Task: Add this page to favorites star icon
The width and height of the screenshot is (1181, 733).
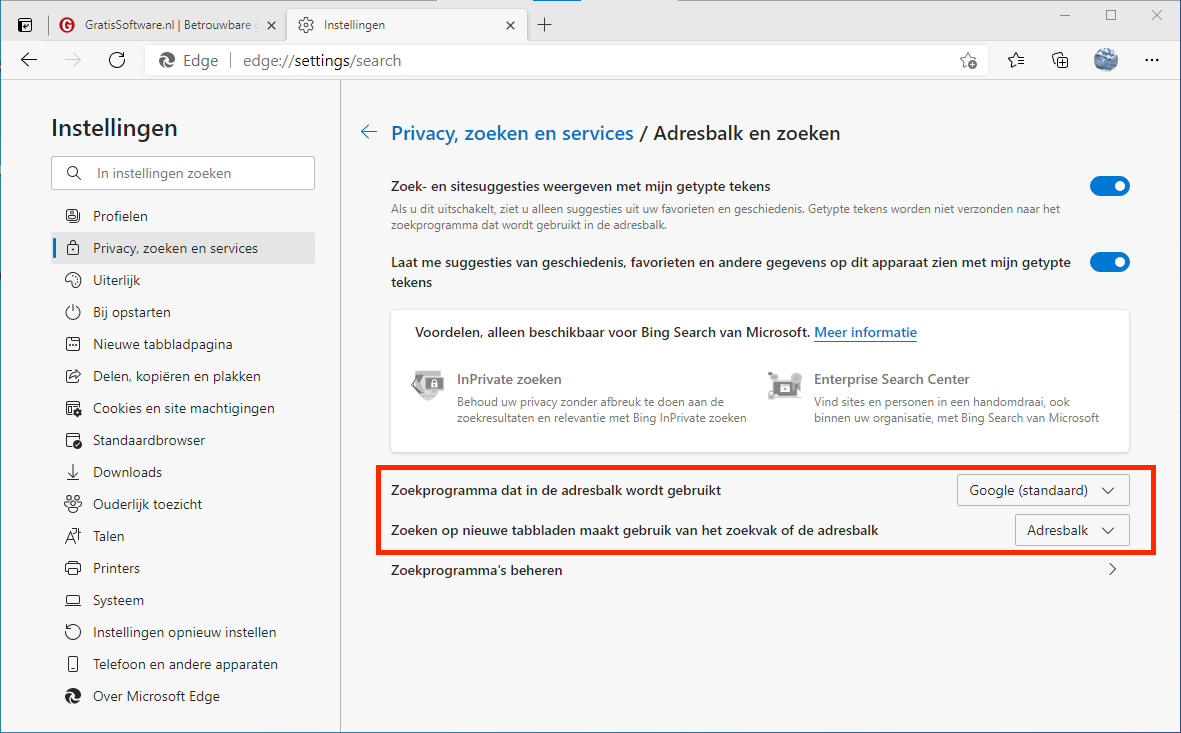Action: pyautogui.click(x=968, y=60)
